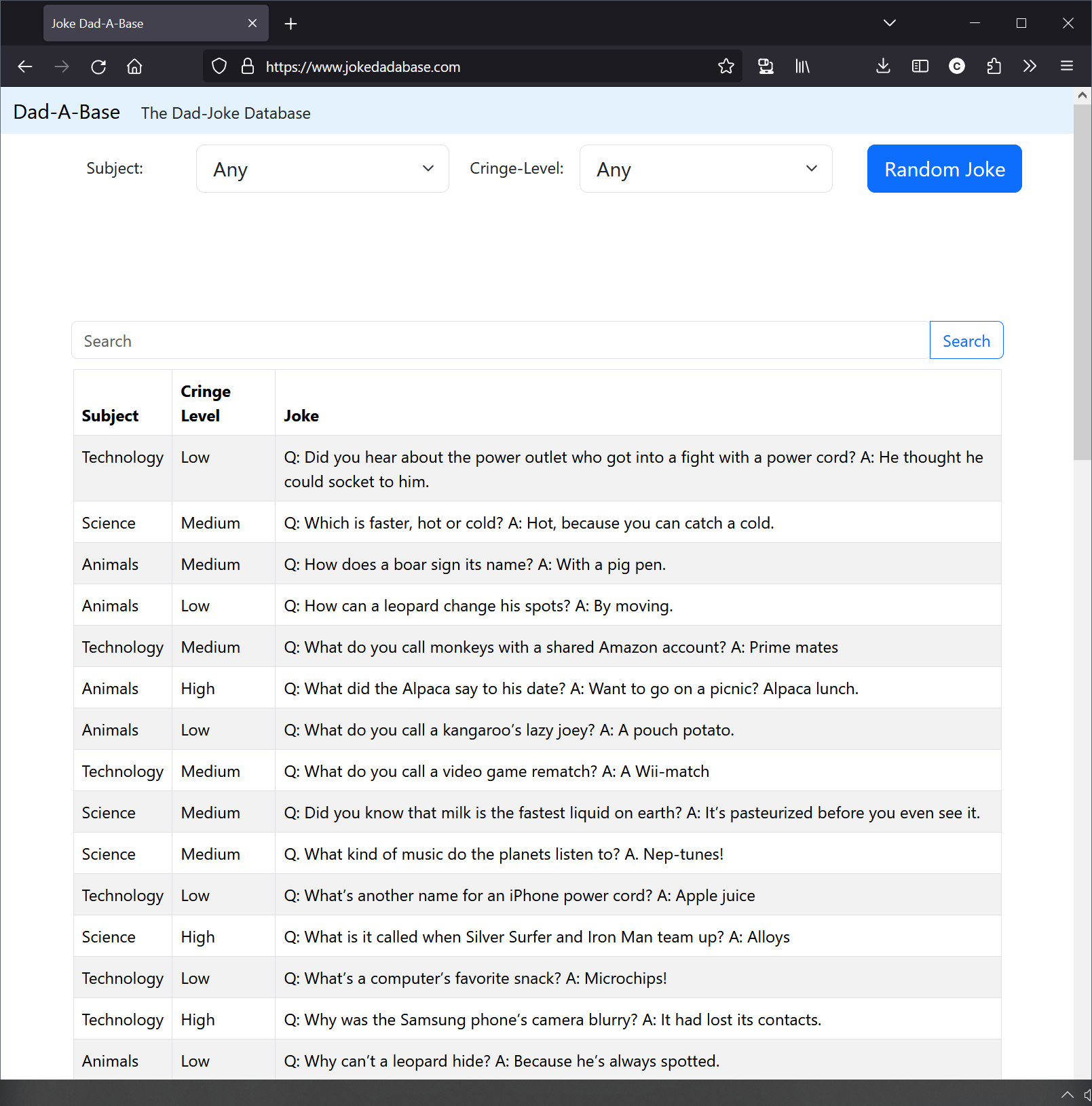Open the hamburger application menu
1092x1106 pixels.
coord(1066,66)
